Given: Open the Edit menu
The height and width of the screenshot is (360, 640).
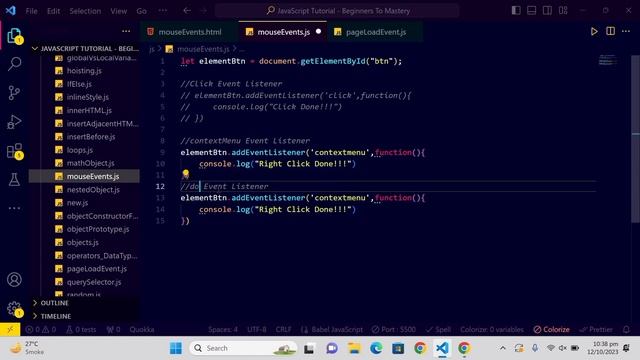Looking at the screenshot, I should [53, 11].
